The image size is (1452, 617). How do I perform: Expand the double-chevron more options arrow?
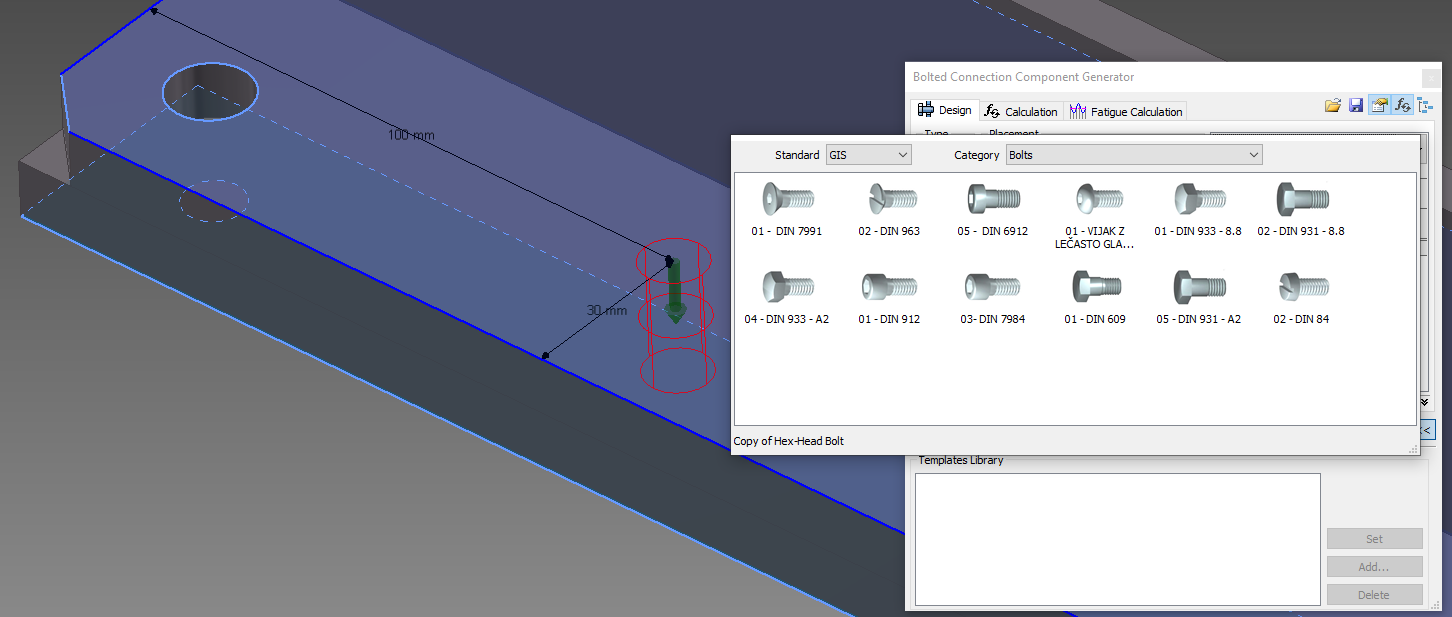point(1424,402)
